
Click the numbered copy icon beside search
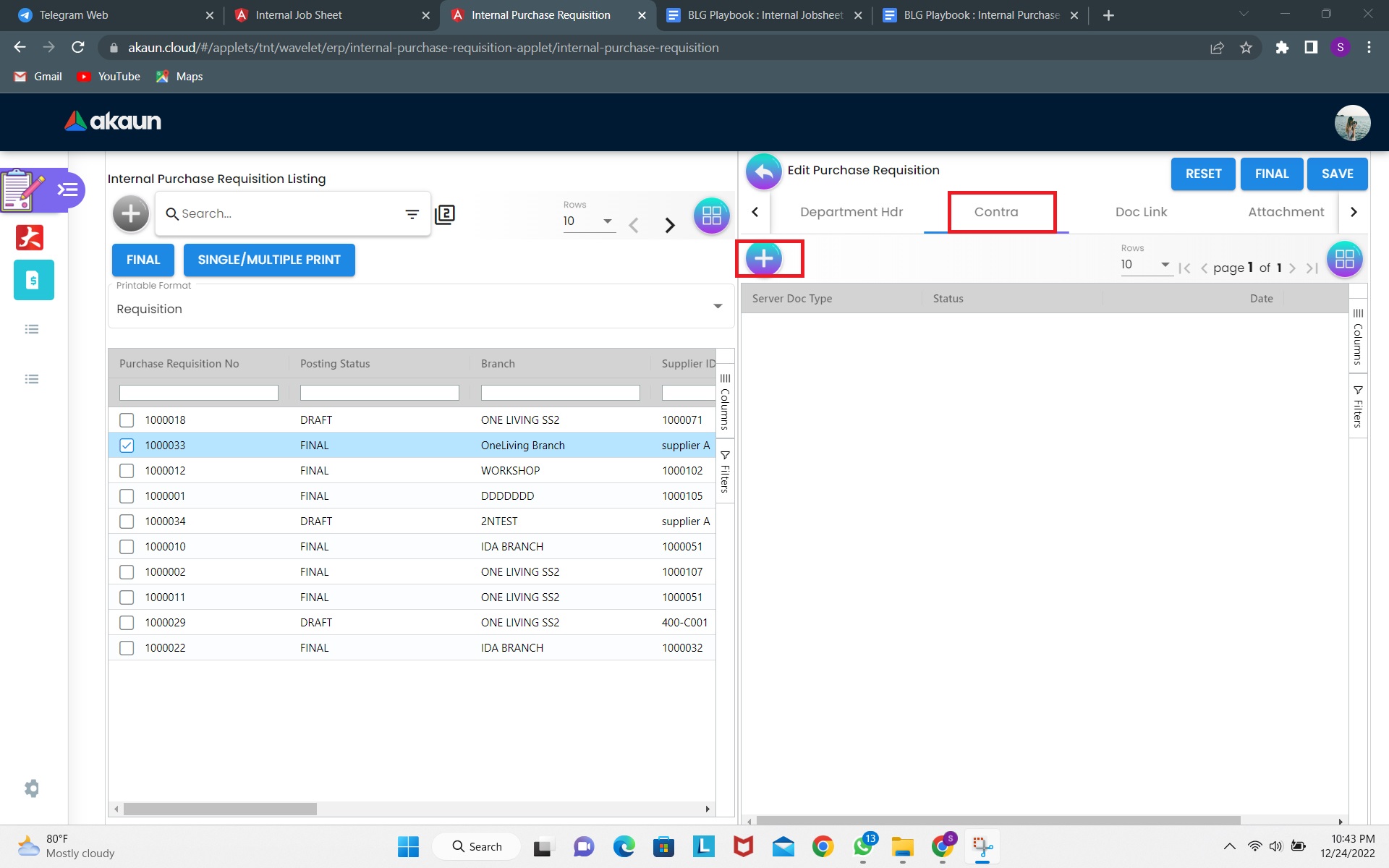(445, 214)
